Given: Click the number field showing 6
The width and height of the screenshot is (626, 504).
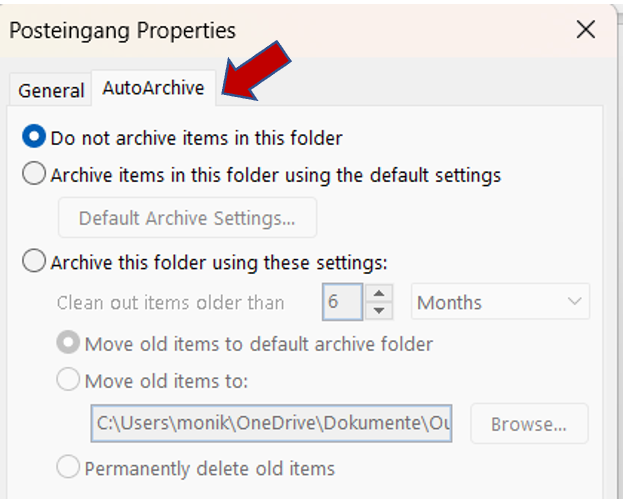Looking at the screenshot, I should (342, 302).
